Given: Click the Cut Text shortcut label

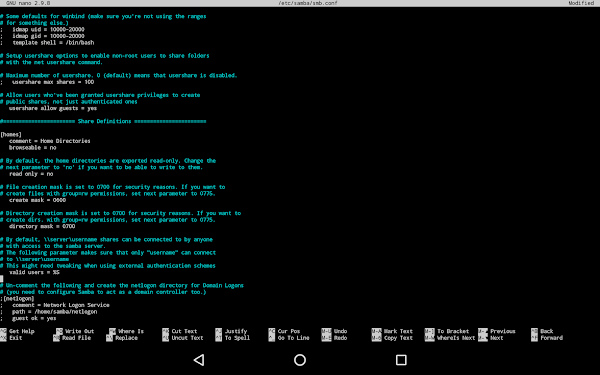Looking at the screenshot, I should click(184, 331).
